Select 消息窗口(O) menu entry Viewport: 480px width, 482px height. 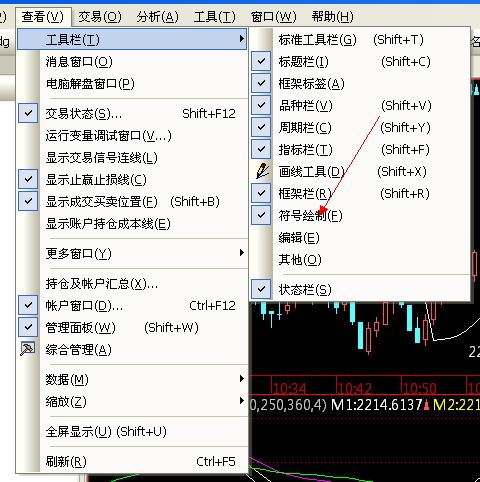point(132,61)
